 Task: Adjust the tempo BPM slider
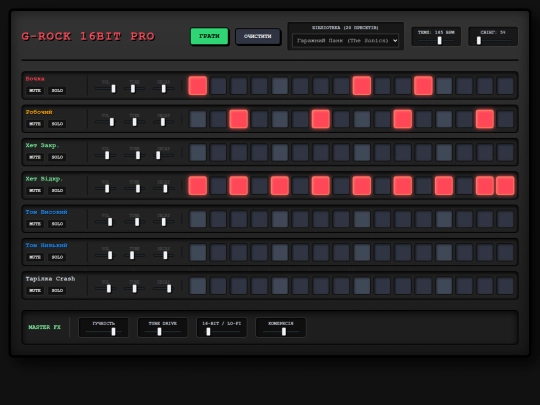coord(436,41)
